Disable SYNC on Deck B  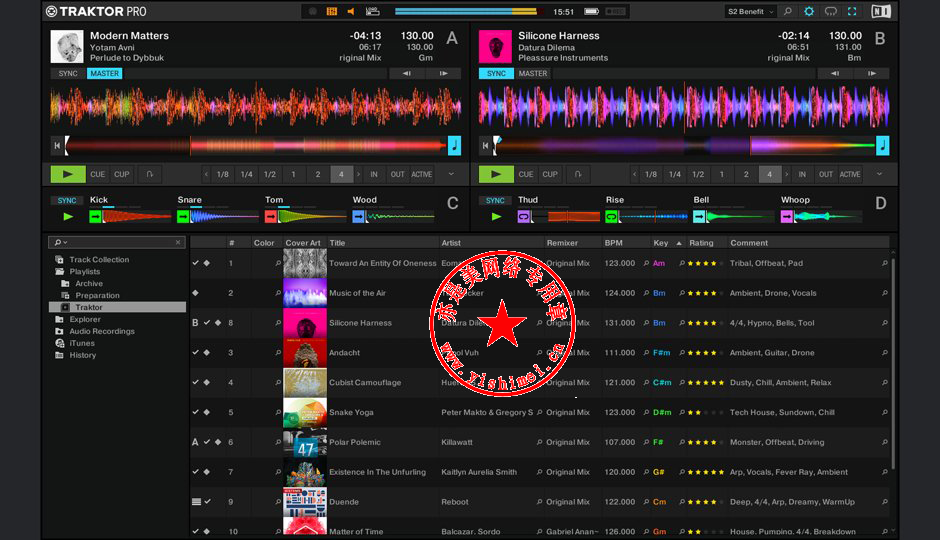point(496,73)
